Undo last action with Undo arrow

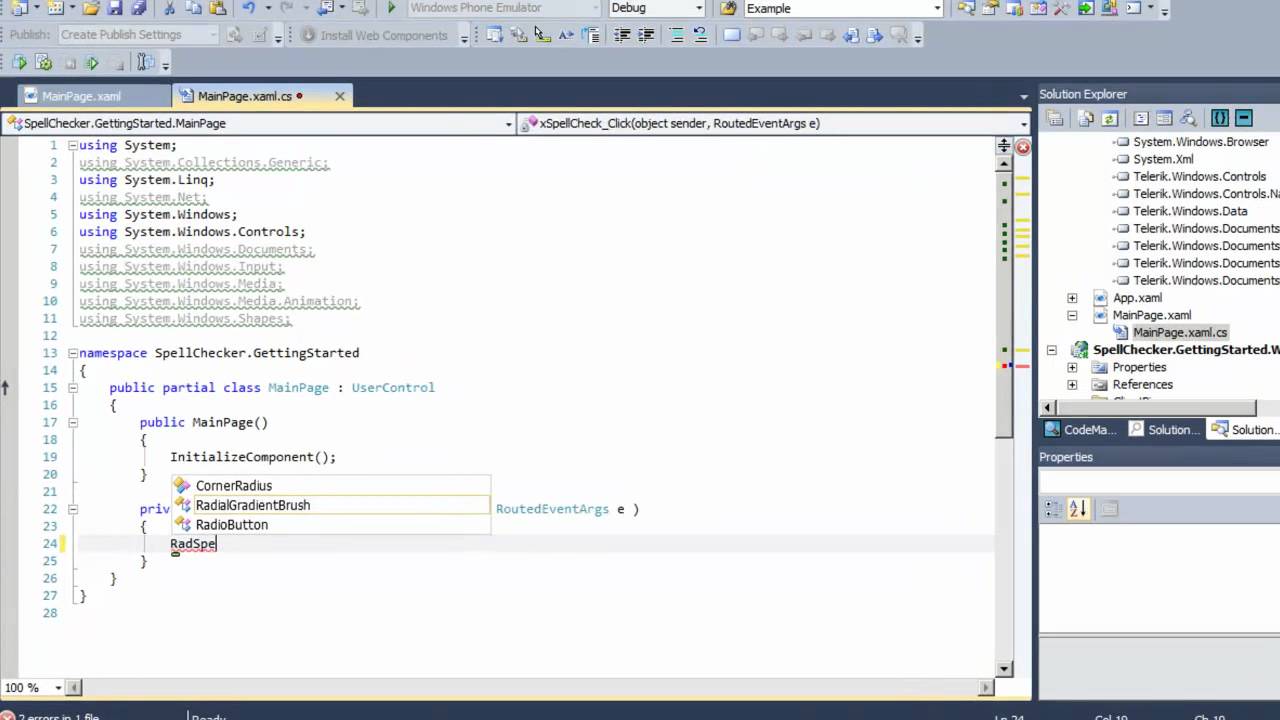(x=248, y=8)
